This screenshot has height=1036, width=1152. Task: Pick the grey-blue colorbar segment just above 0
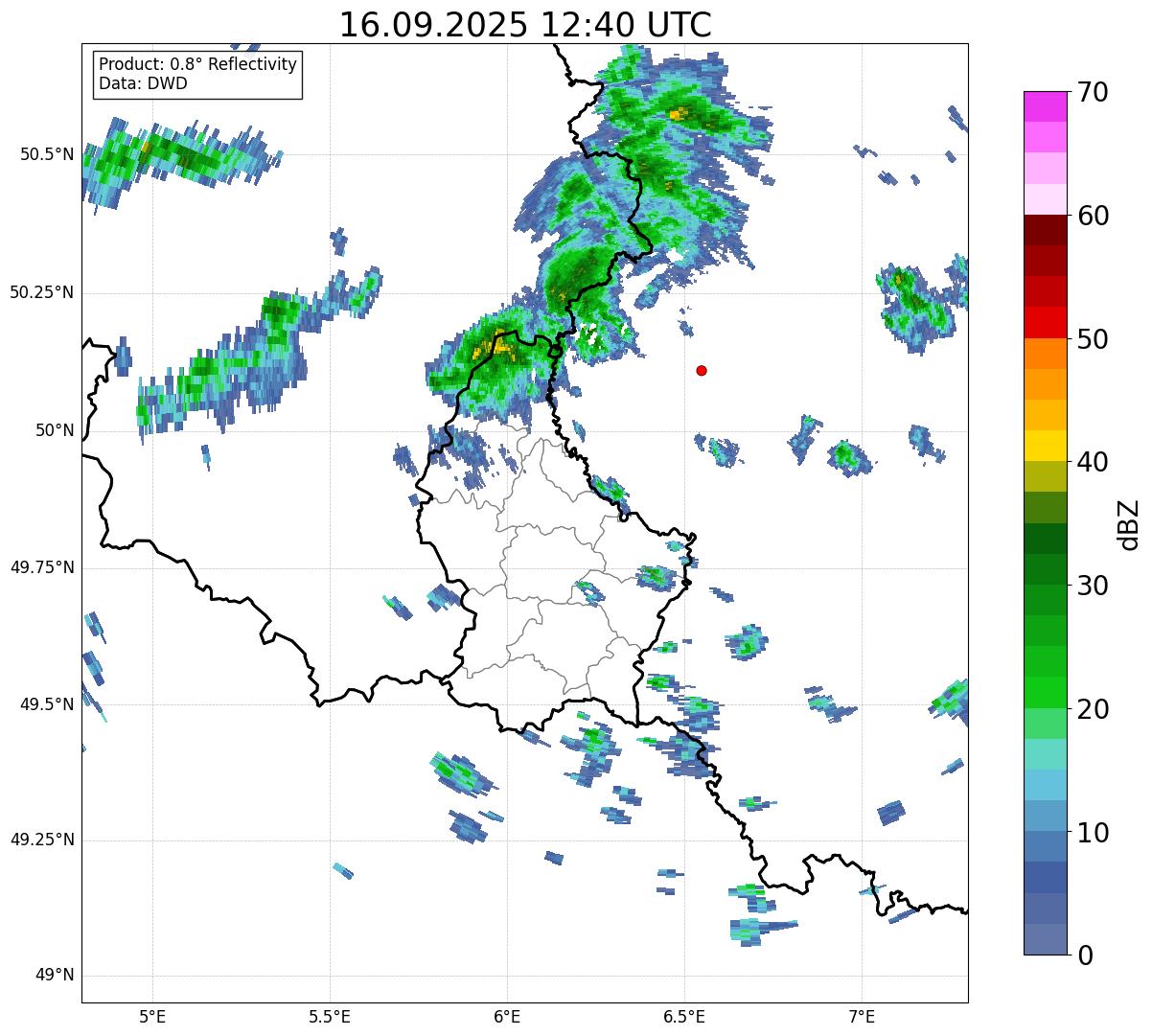(1045, 939)
